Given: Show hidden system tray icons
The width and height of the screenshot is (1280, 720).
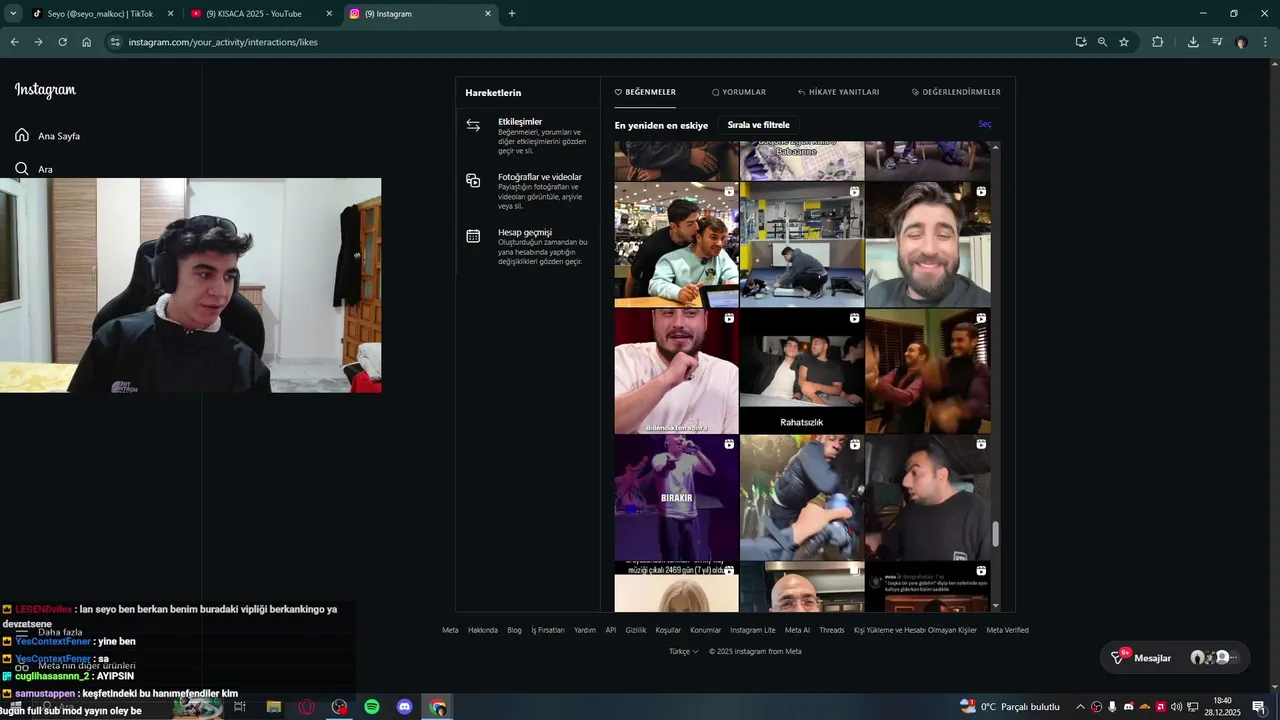Looking at the screenshot, I should (1080, 707).
